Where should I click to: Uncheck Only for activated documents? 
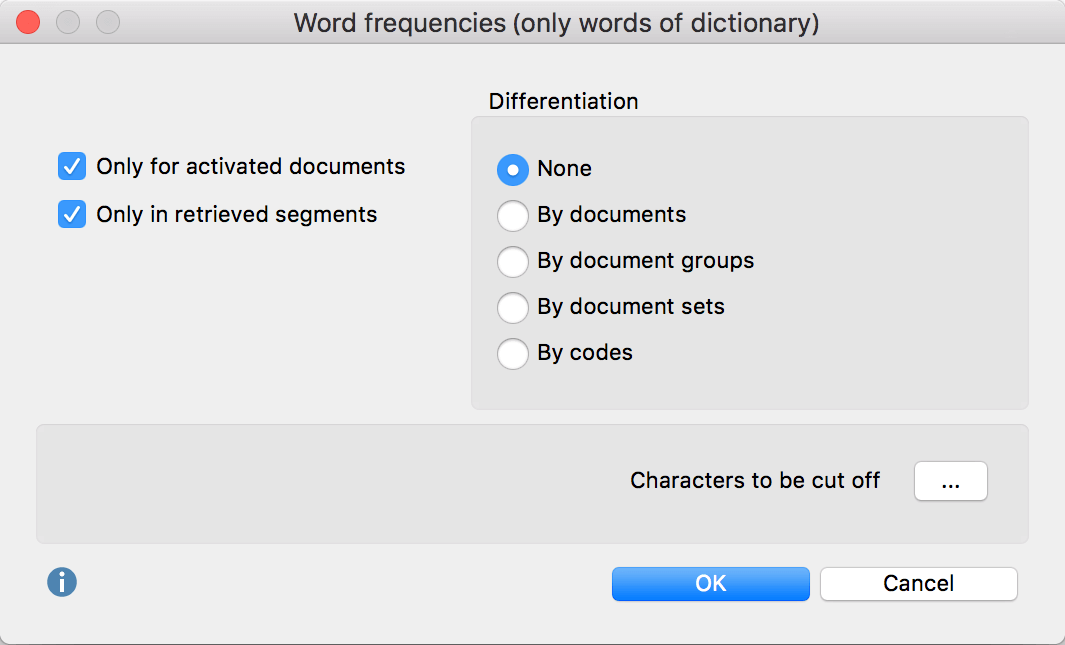coord(72,166)
